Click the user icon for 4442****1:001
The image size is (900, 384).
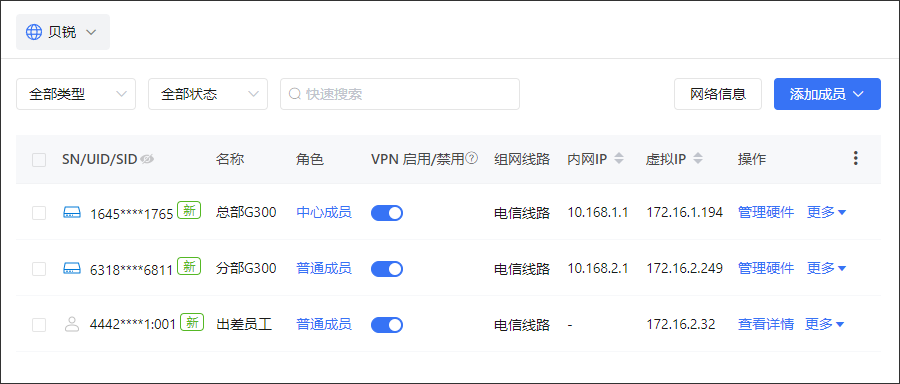tap(72, 324)
